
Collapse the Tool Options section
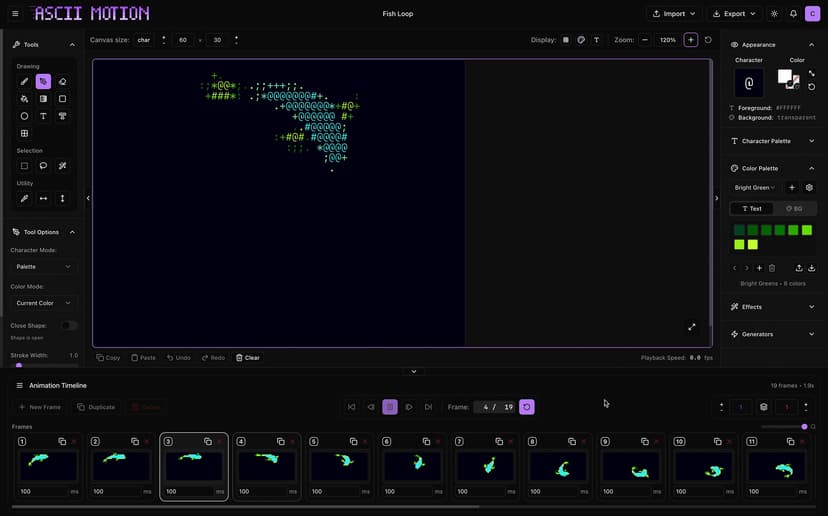pyautogui.click(x=72, y=232)
